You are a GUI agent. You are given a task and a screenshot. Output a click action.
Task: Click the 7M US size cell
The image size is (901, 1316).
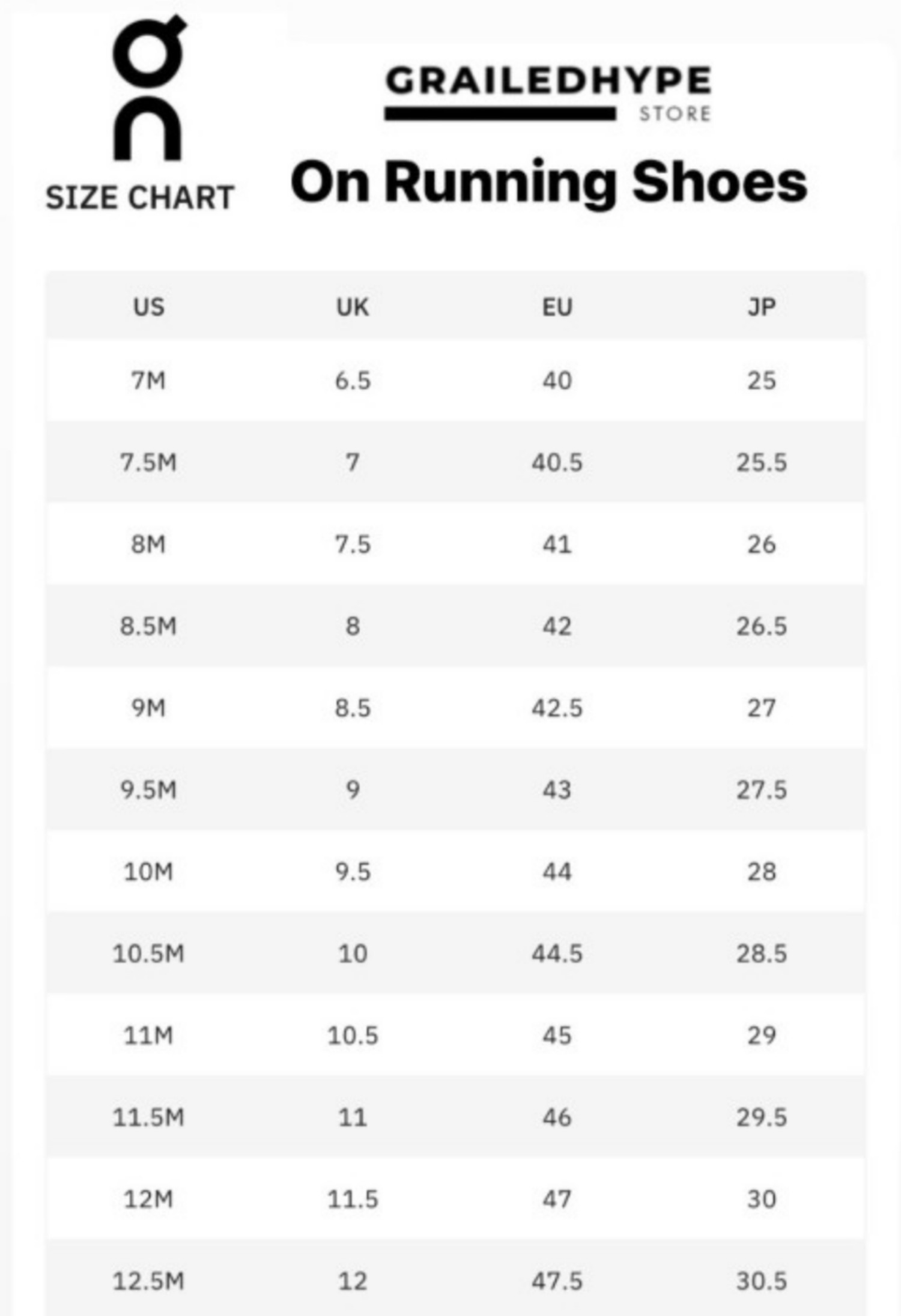[148, 380]
